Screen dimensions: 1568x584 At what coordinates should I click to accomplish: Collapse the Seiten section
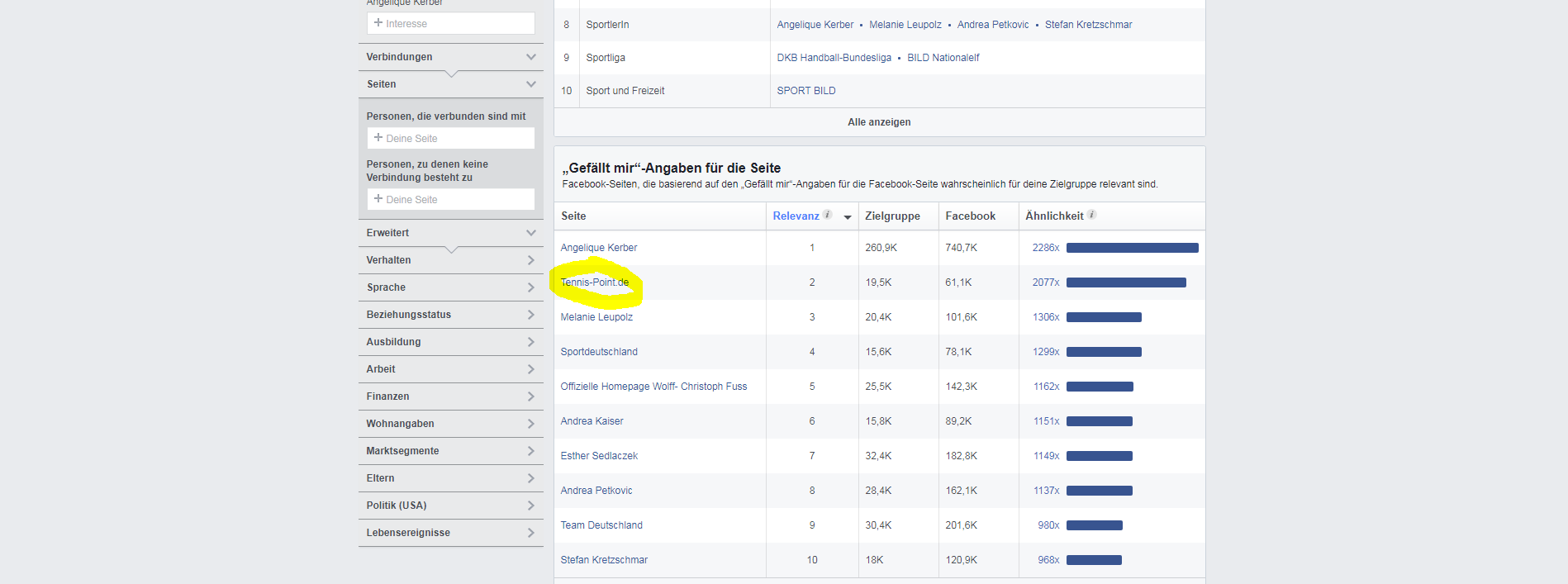point(451,84)
